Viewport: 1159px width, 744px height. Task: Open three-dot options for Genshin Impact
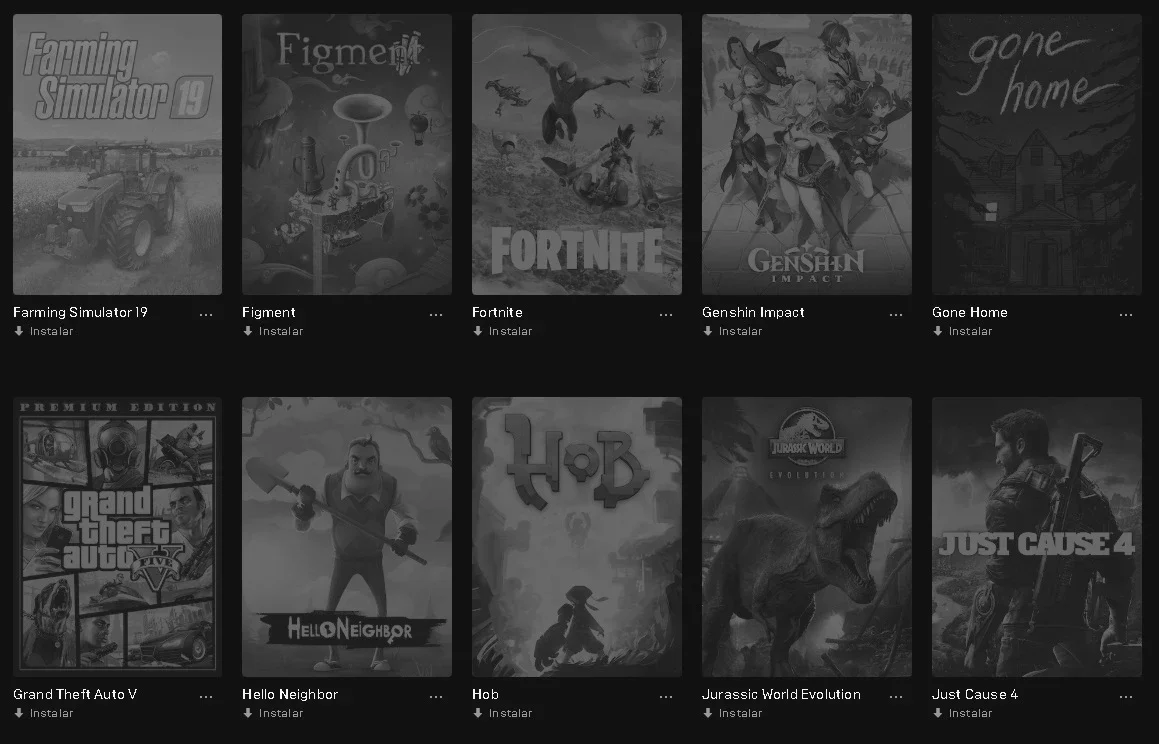pyautogui.click(x=896, y=315)
